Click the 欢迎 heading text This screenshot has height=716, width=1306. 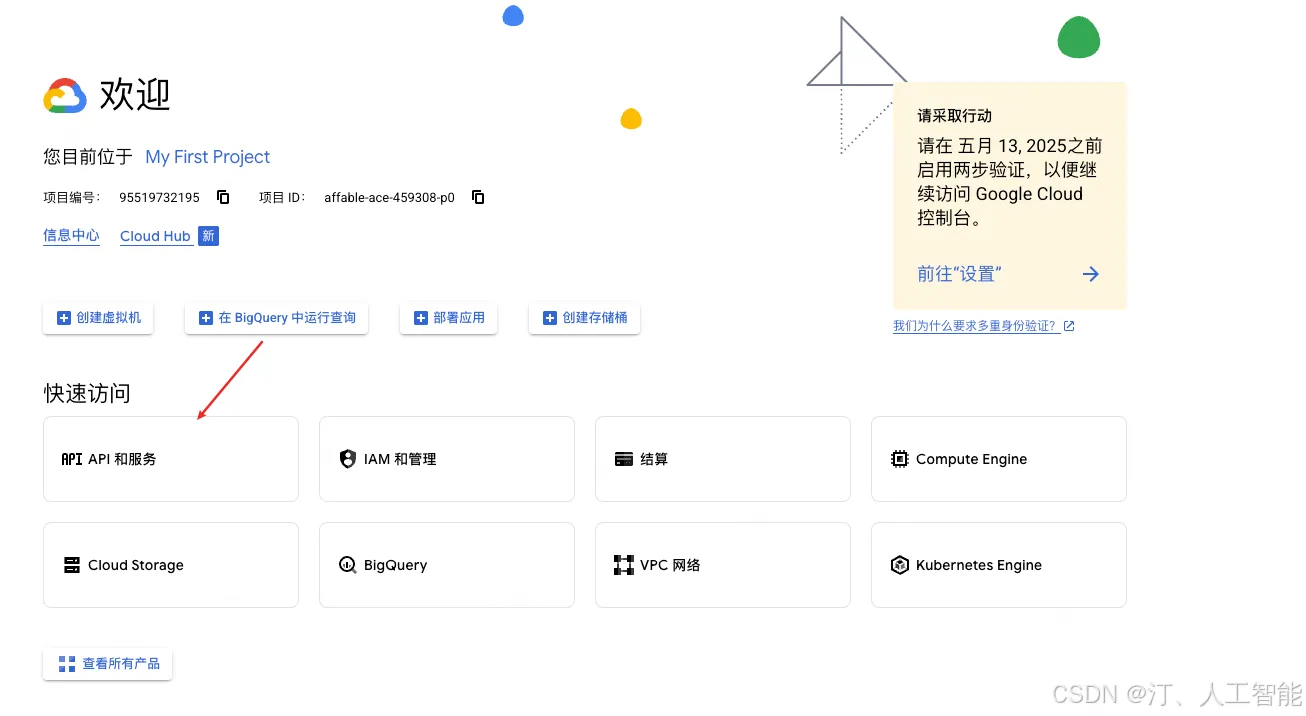135,96
